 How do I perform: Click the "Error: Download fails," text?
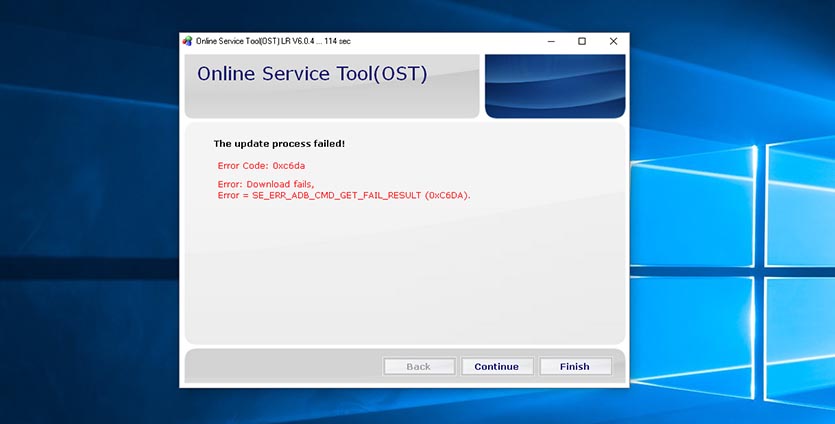[266, 184]
